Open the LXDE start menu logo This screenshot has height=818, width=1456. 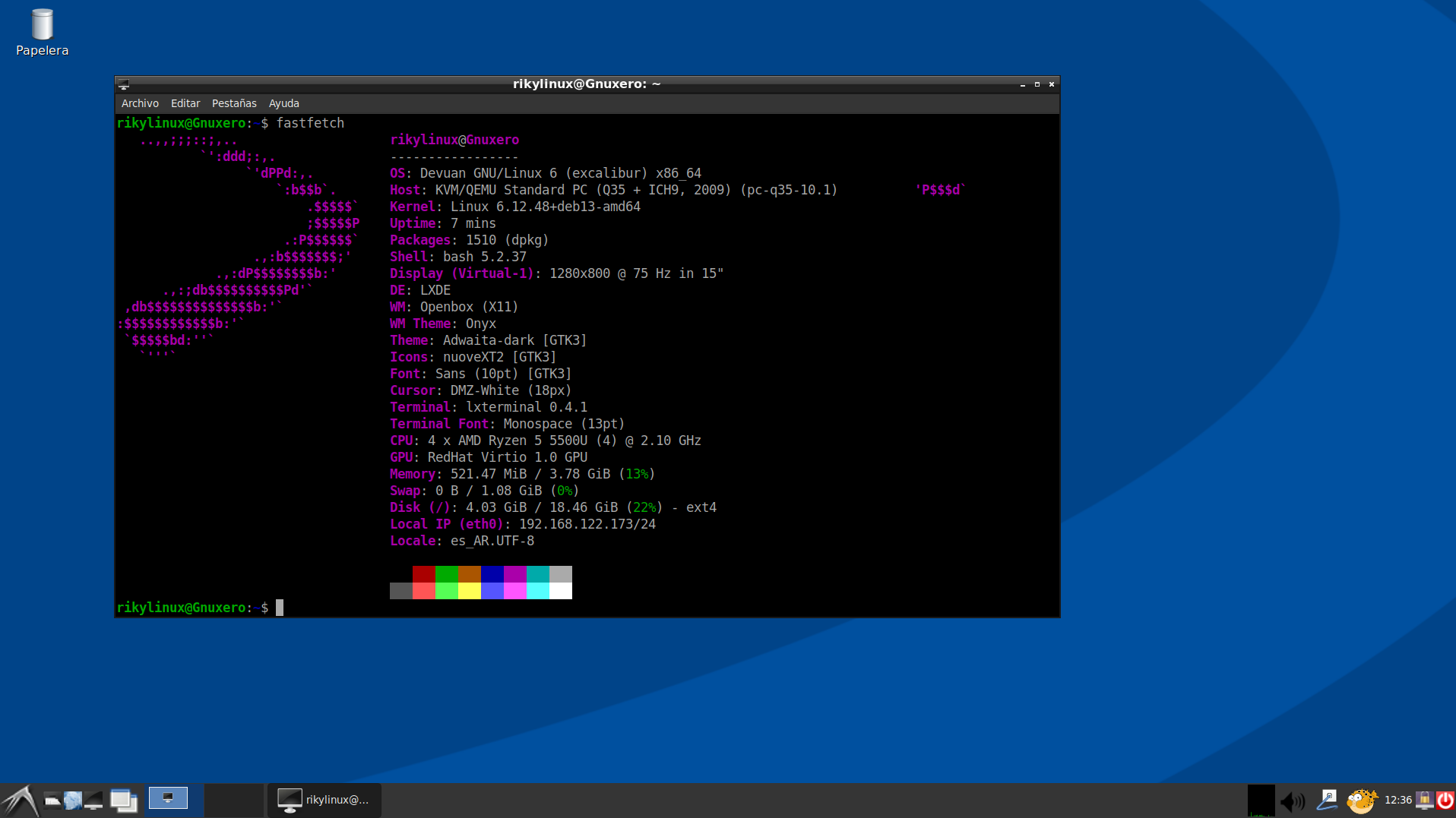click(20, 801)
